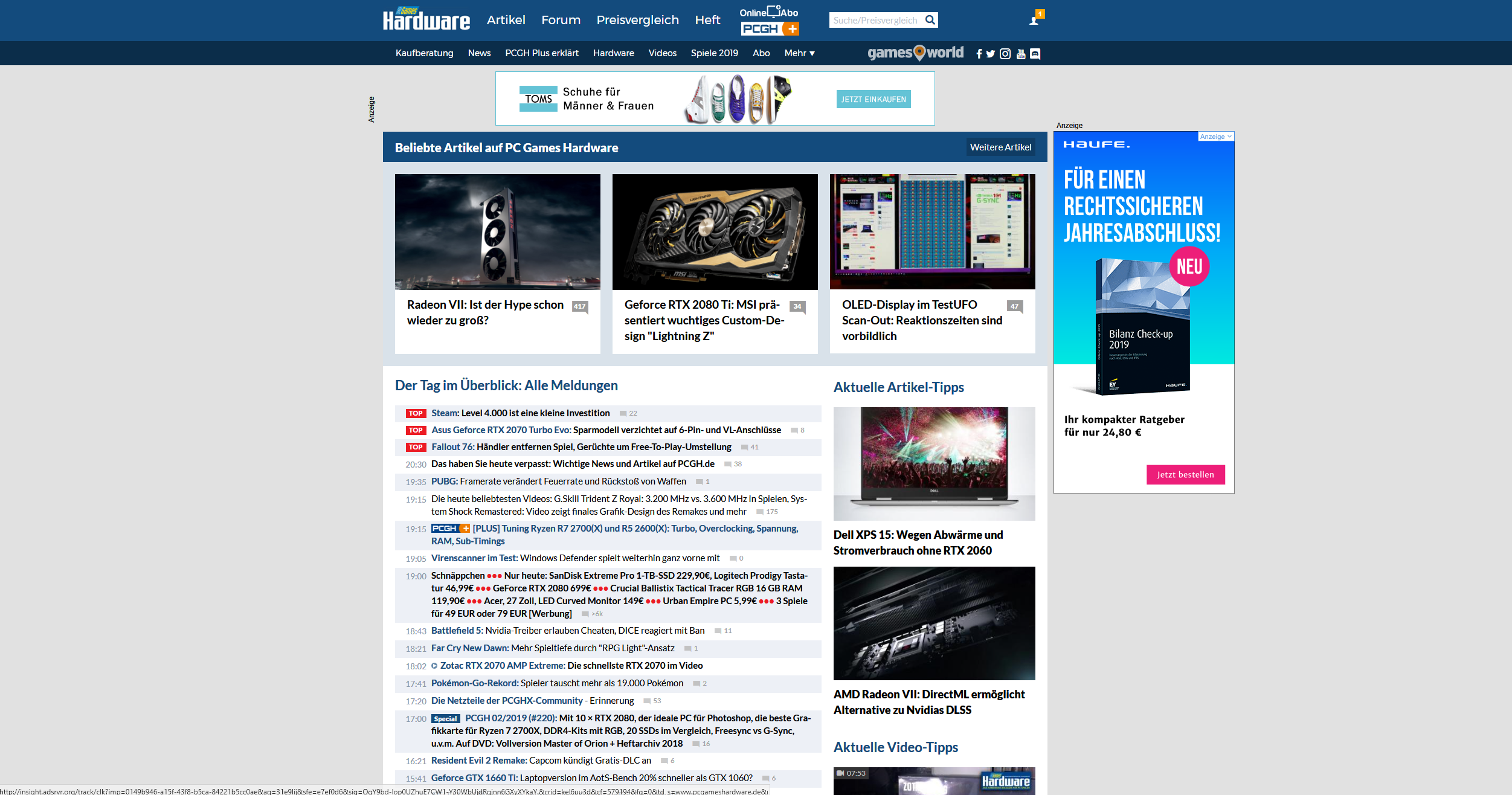The width and height of the screenshot is (1512, 795).
Task: Click the Weitere Artikel button
Action: pos(1001,147)
